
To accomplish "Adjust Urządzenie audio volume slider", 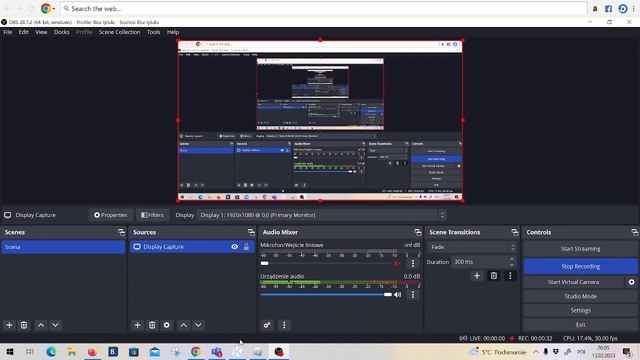I will click(326, 294).
